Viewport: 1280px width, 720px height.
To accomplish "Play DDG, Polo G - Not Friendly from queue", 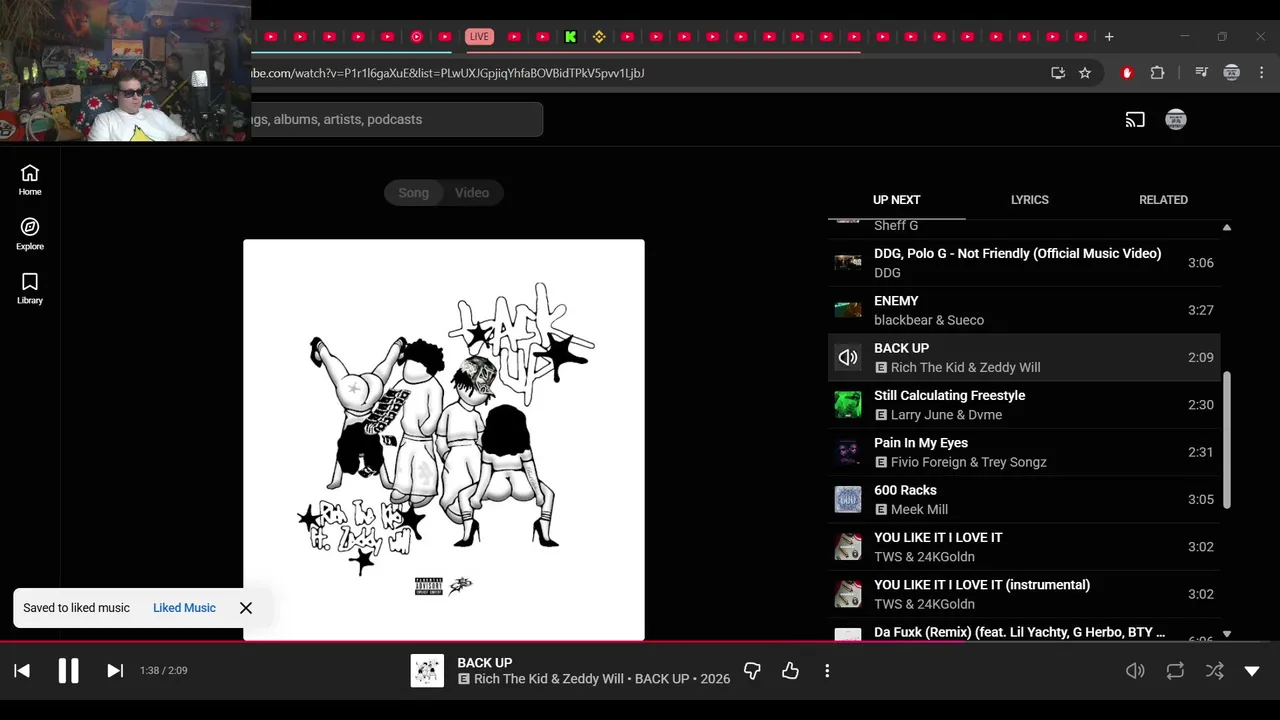I will point(1024,263).
